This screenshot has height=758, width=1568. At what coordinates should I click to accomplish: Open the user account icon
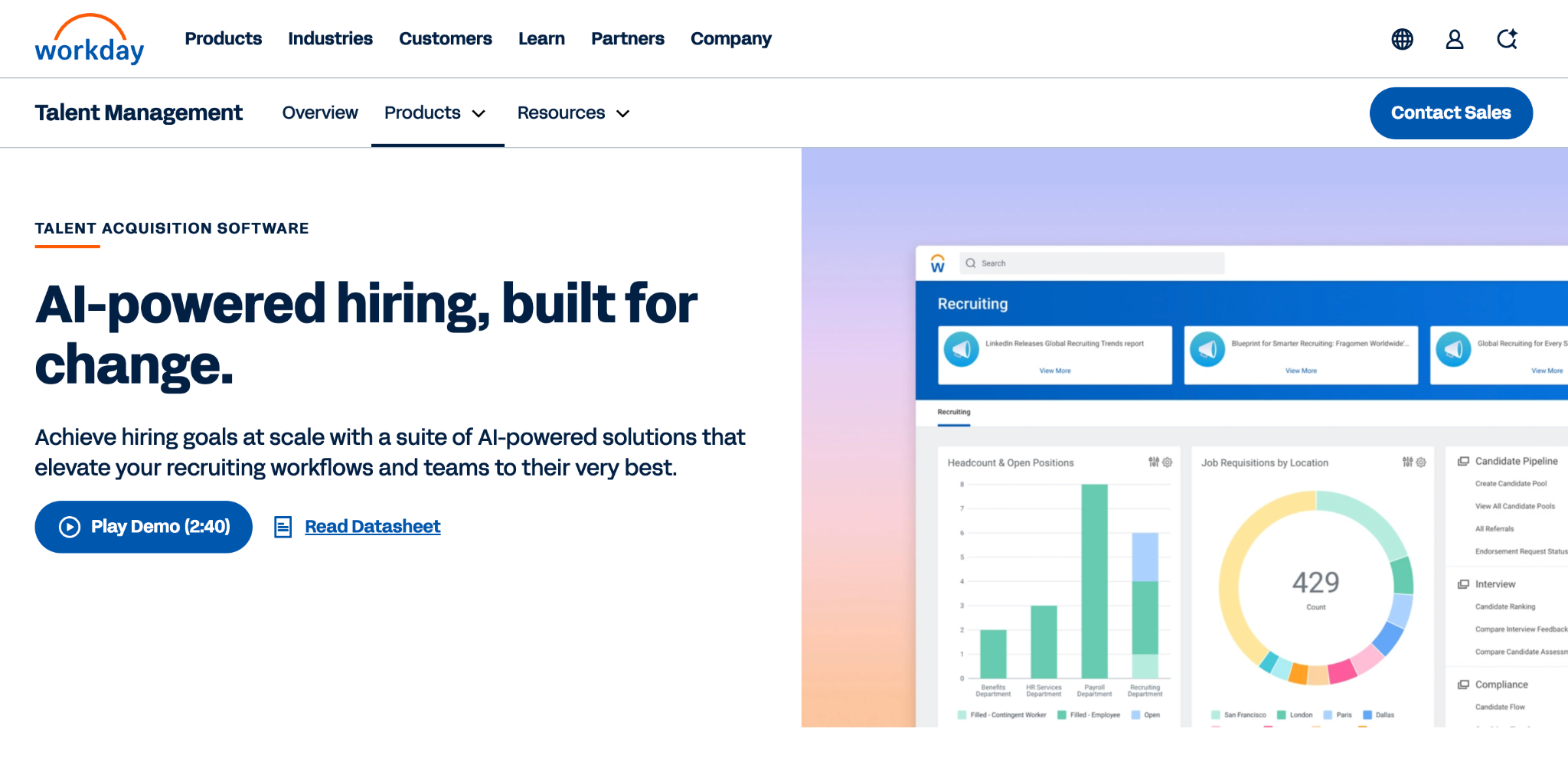(x=1455, y=39)
